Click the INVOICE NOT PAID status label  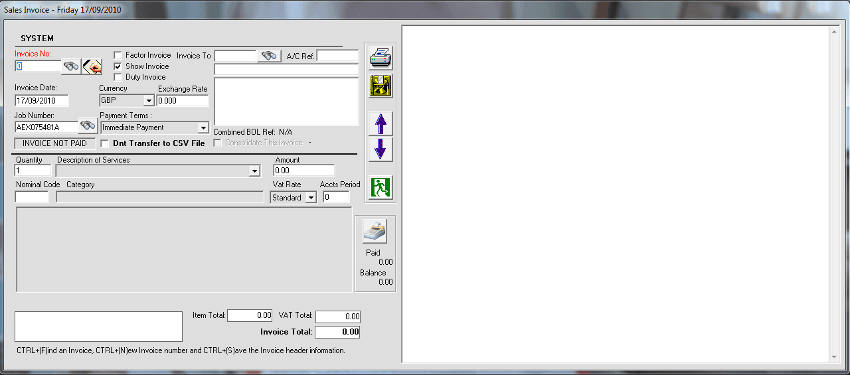[x=54, y=144]
